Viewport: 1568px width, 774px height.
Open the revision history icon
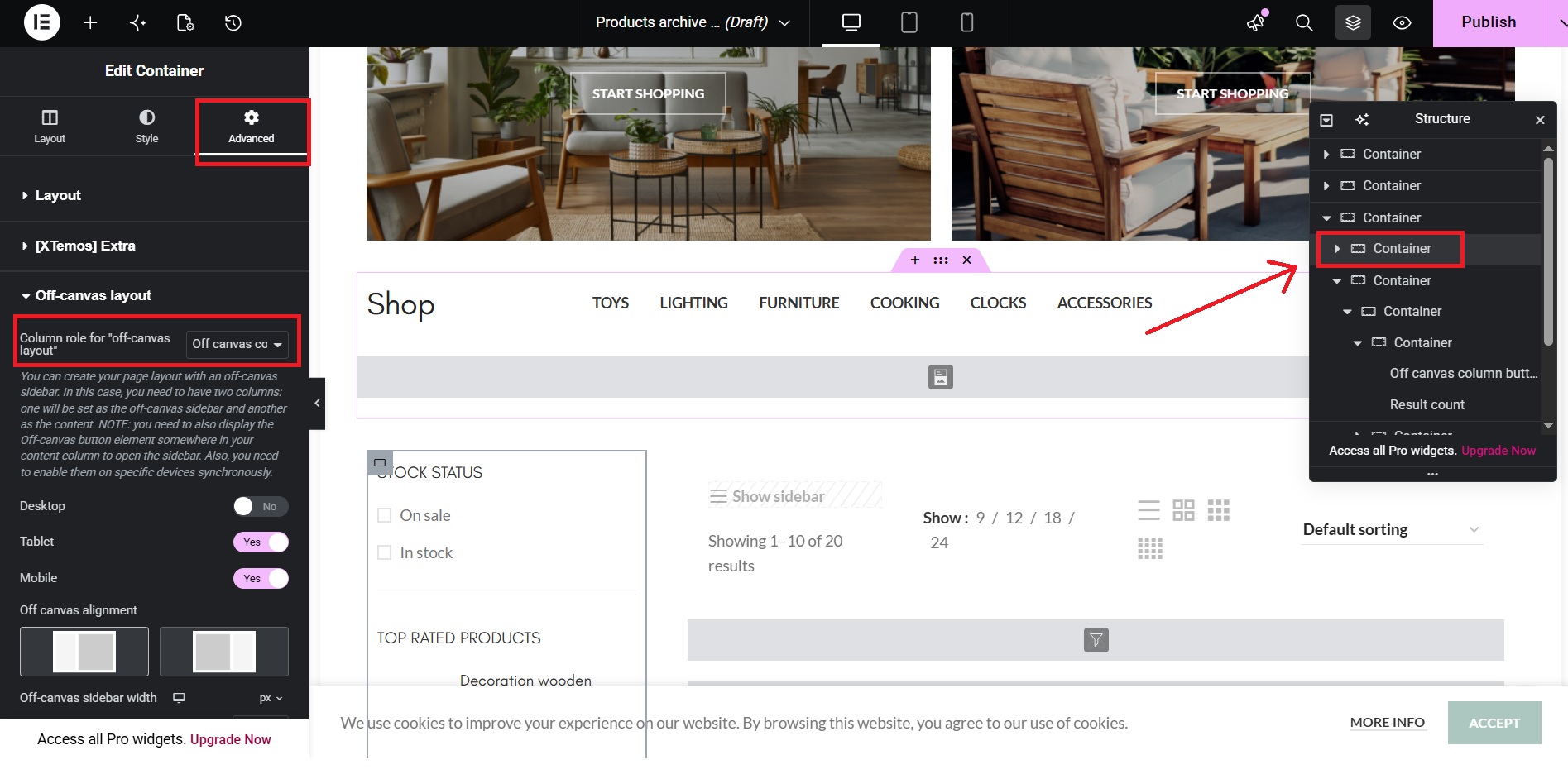[233, 22]
